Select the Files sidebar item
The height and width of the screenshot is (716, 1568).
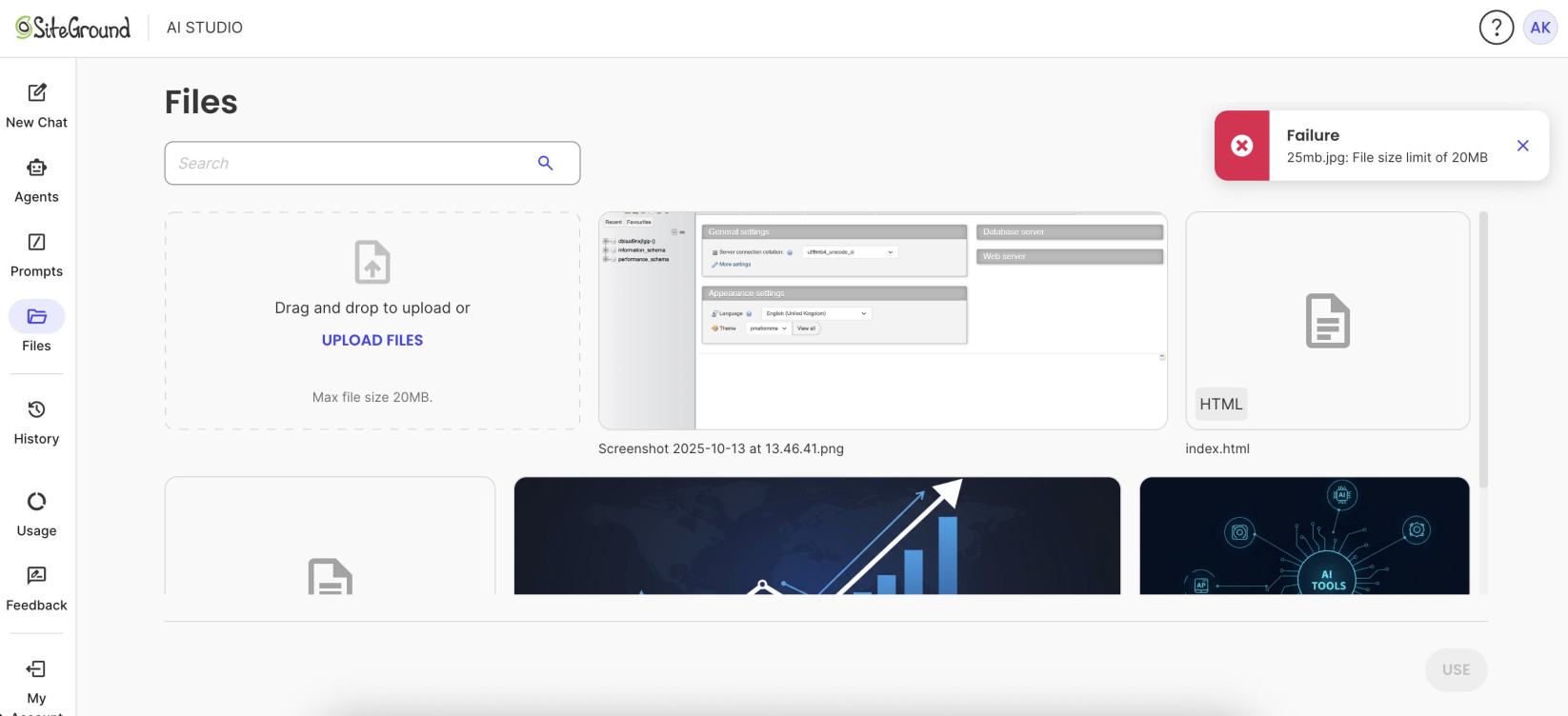[x=36, y=328]
